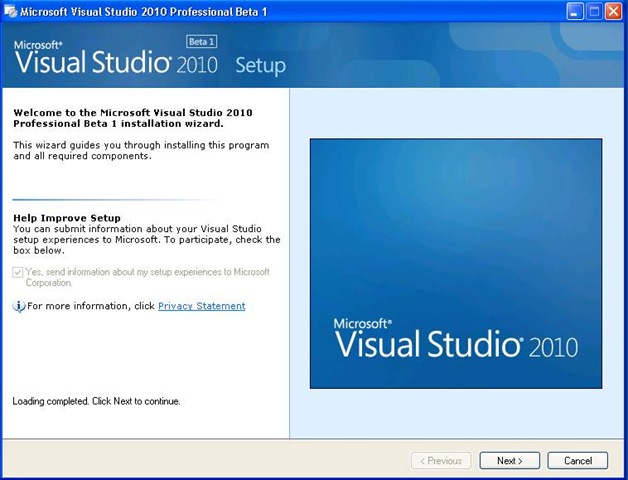
Task: Click the Help Improve Setup heading
Action: [x=67, y=218]
